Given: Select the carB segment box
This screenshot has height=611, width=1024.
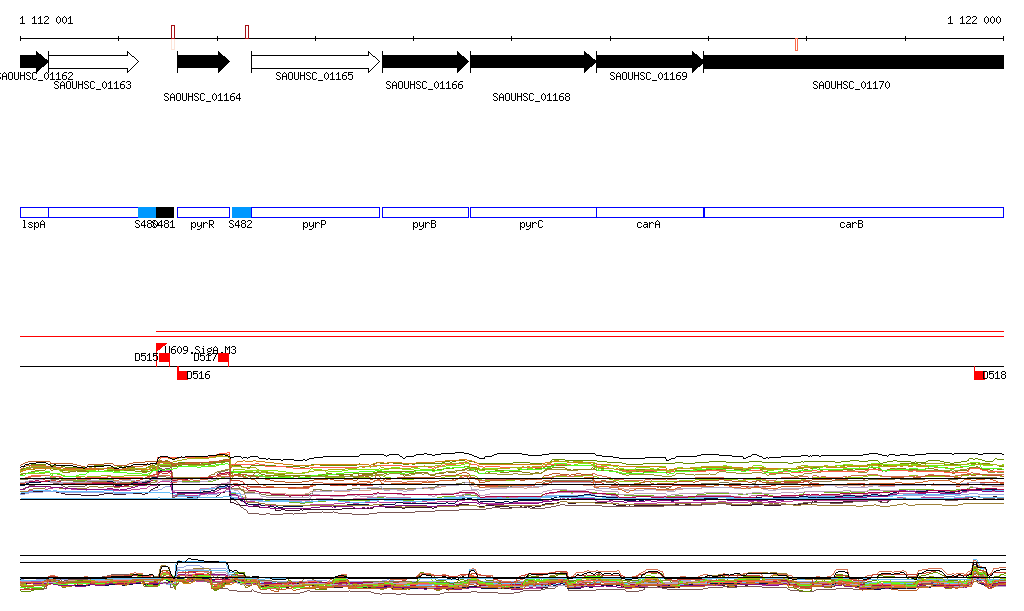Looking at the screenshot, I should 853,212.
